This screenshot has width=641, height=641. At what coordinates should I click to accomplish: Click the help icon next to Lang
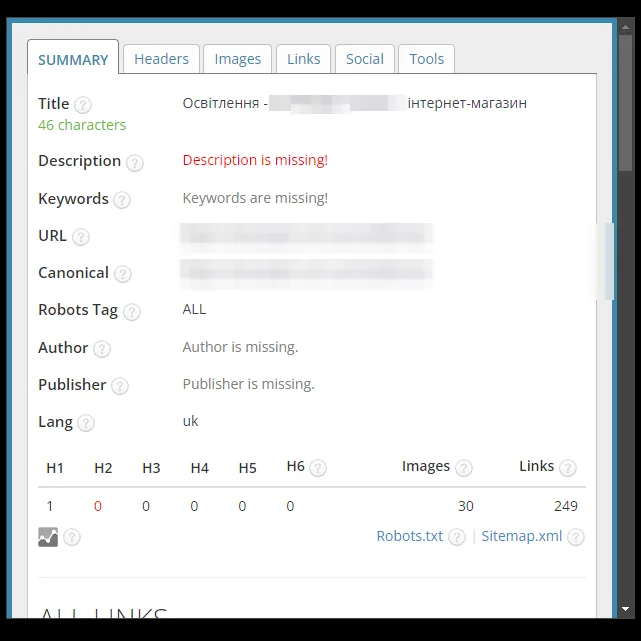pos(86,423)
